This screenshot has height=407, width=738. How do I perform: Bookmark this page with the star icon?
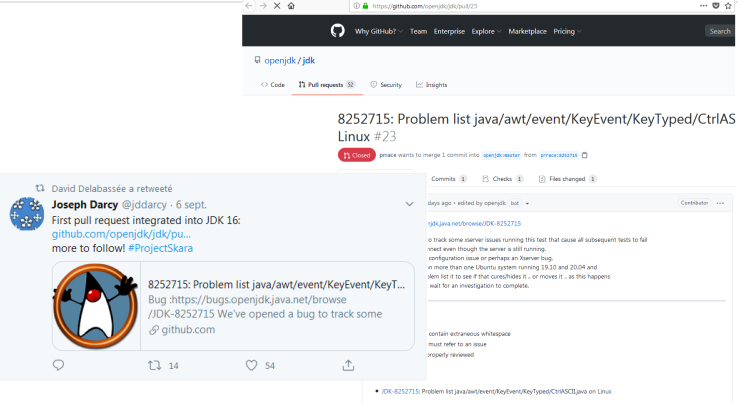point(729,6)
